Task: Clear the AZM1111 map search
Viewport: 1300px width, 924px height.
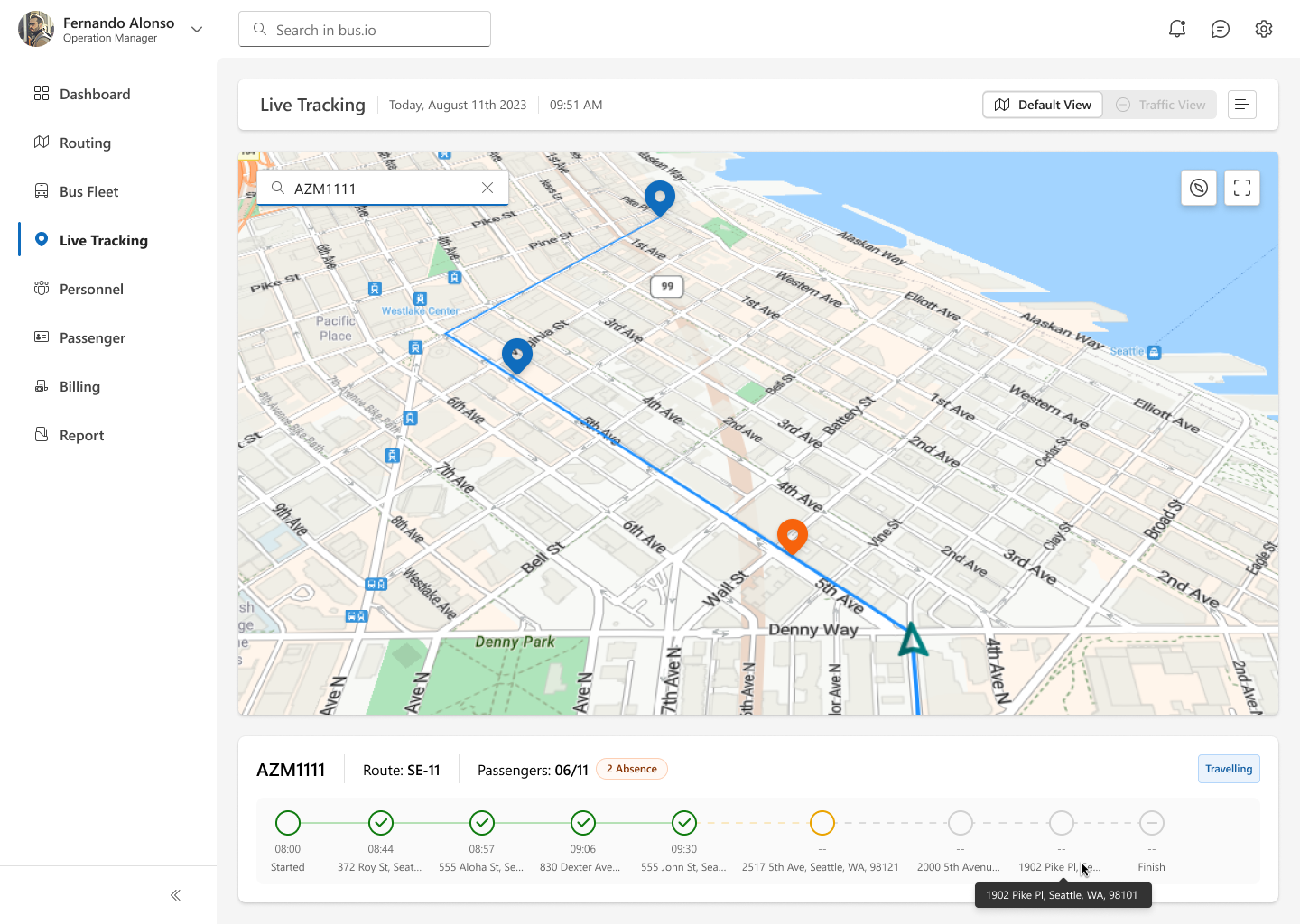Action: (x=487, y=188)
